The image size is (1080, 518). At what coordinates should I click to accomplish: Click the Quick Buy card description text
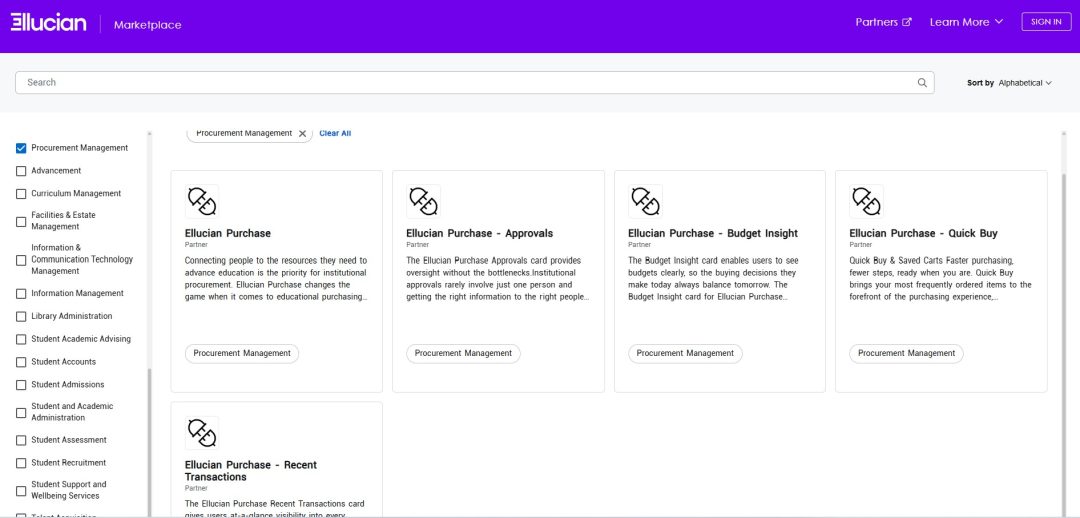(x=941, y=279)
